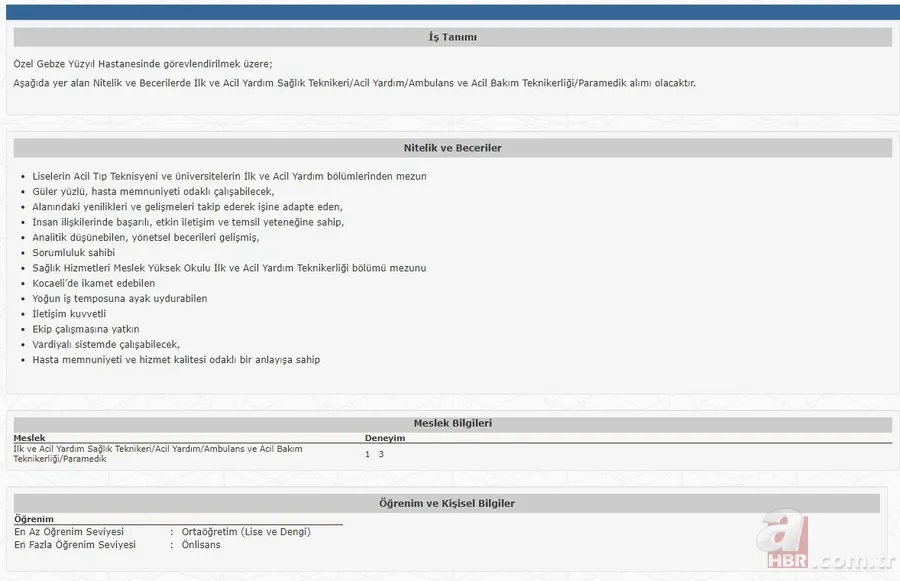The height and width of the screenshot is (581, 900).
Task: Click the Deneyim column heading
Action: [384, 438]
